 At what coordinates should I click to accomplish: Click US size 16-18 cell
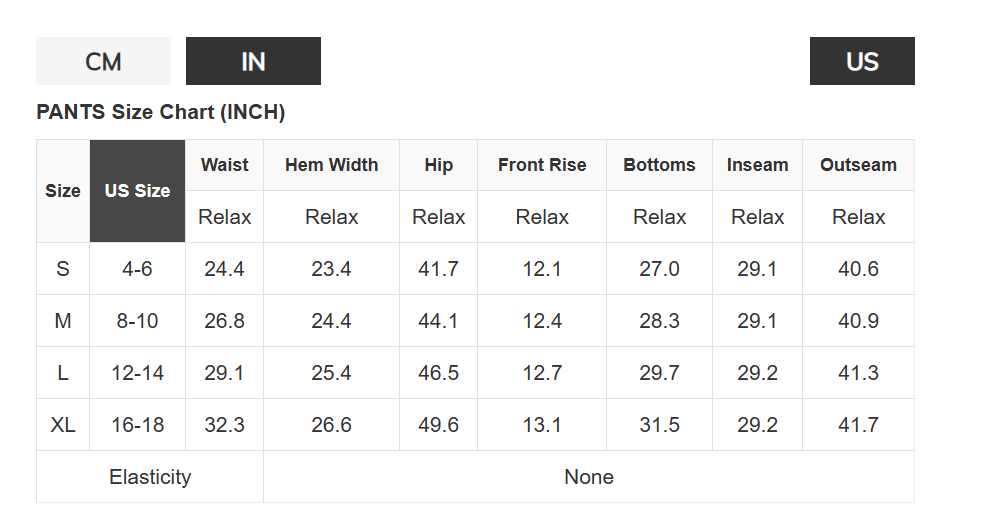(137, 425)
